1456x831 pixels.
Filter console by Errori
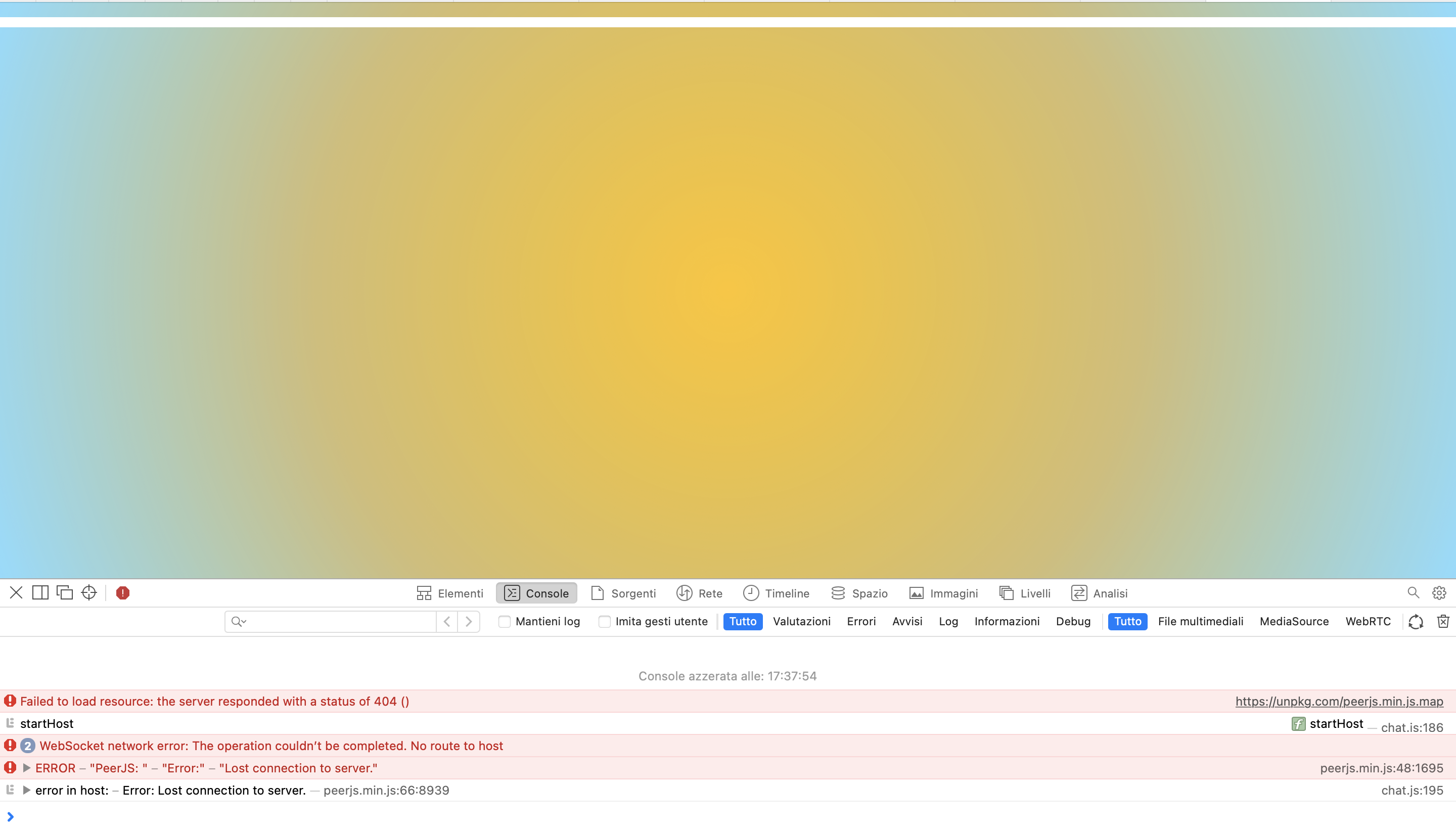(860, 622)
